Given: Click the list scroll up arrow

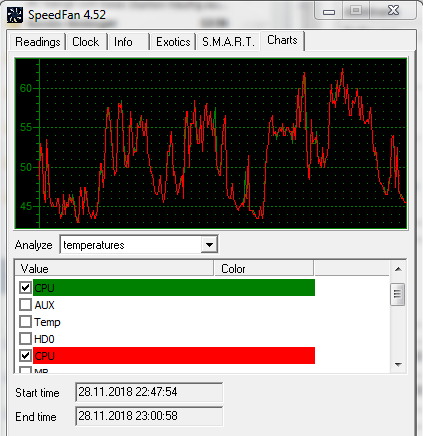Looking at the screenshot, I should pos(398,269).
